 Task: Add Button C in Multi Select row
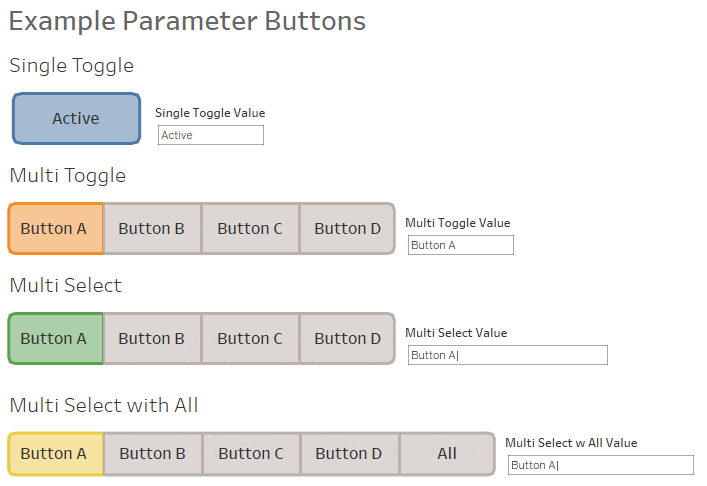250,339
